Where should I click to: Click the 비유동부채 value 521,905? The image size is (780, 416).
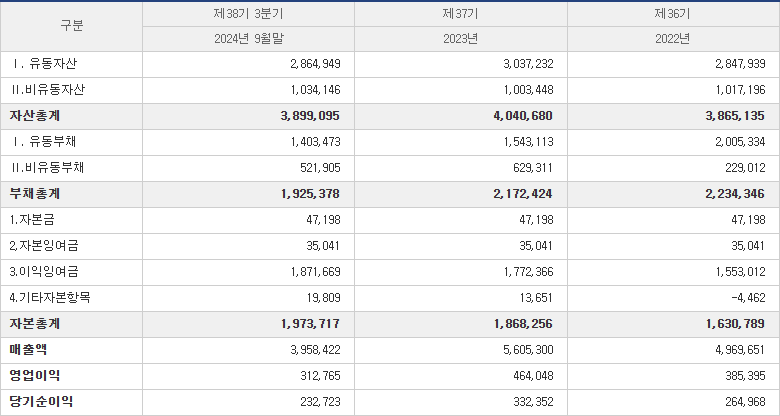click(320, 168)
